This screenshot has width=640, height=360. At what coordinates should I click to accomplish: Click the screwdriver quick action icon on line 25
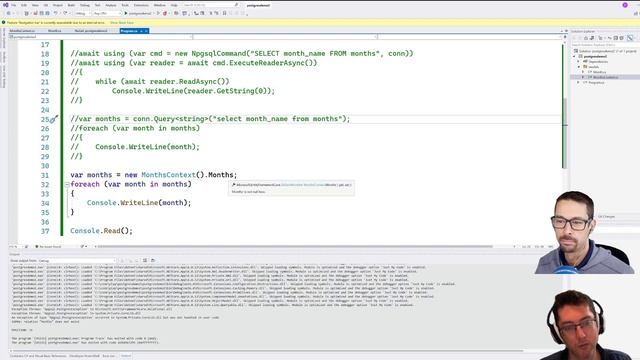point(53,119)
